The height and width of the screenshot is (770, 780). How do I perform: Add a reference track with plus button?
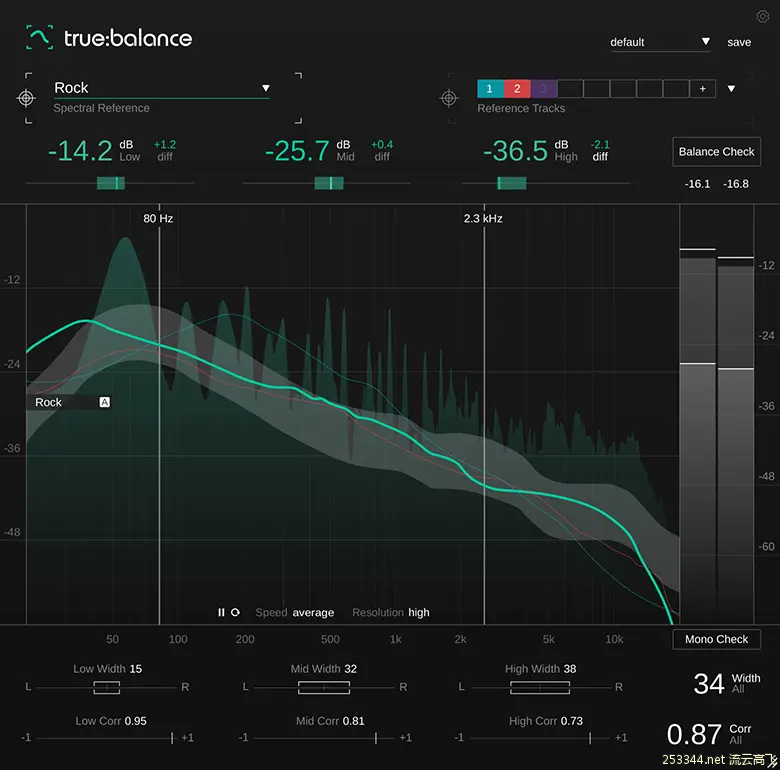click(702, 89)
